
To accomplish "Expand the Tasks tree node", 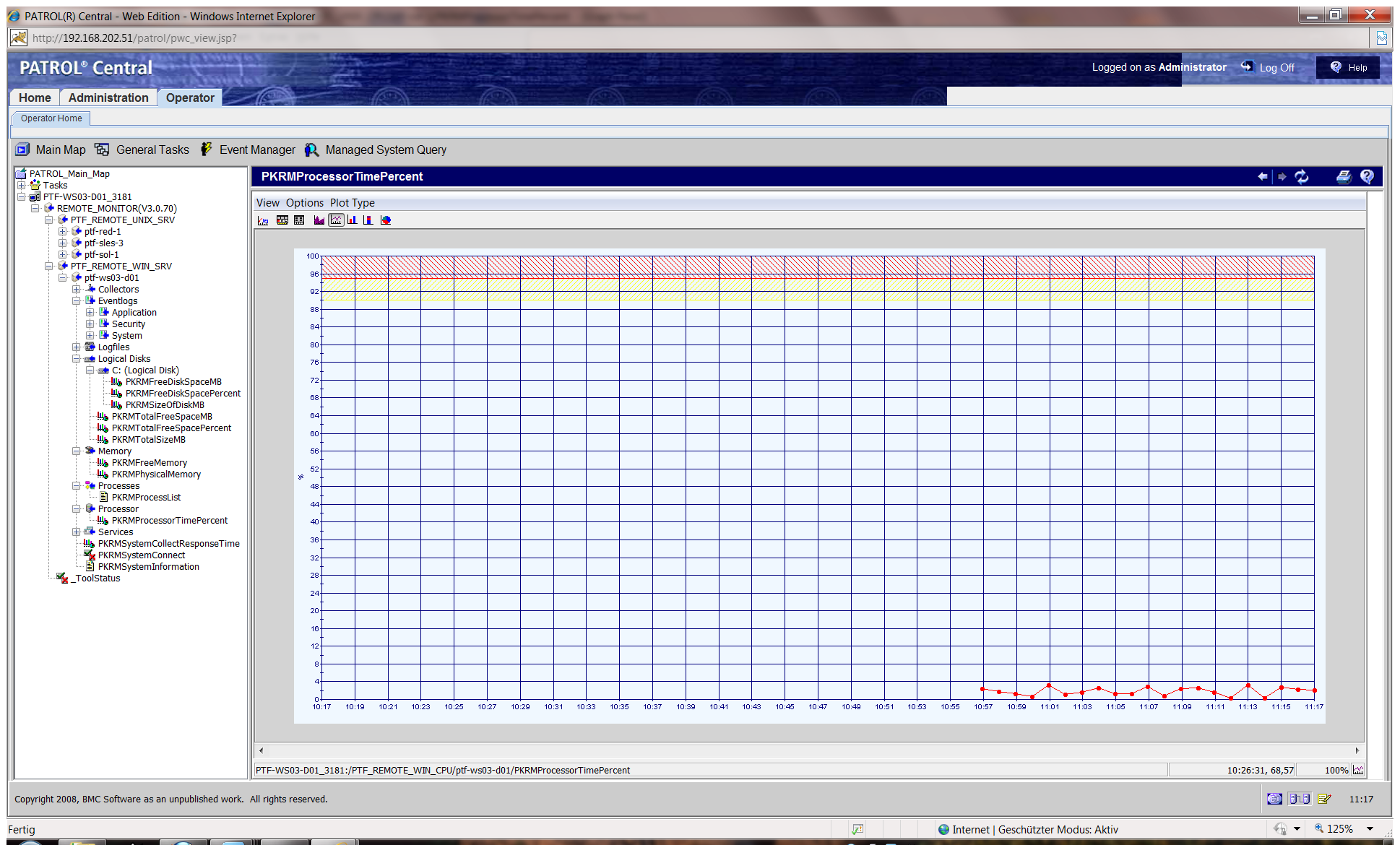I will (22, 186).
